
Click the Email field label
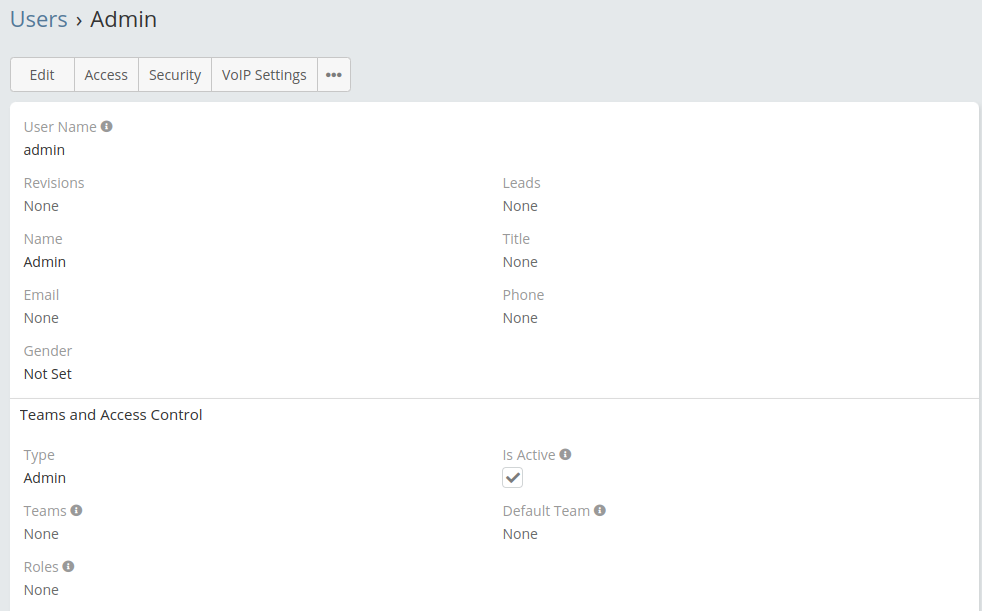tap(41, 295)
